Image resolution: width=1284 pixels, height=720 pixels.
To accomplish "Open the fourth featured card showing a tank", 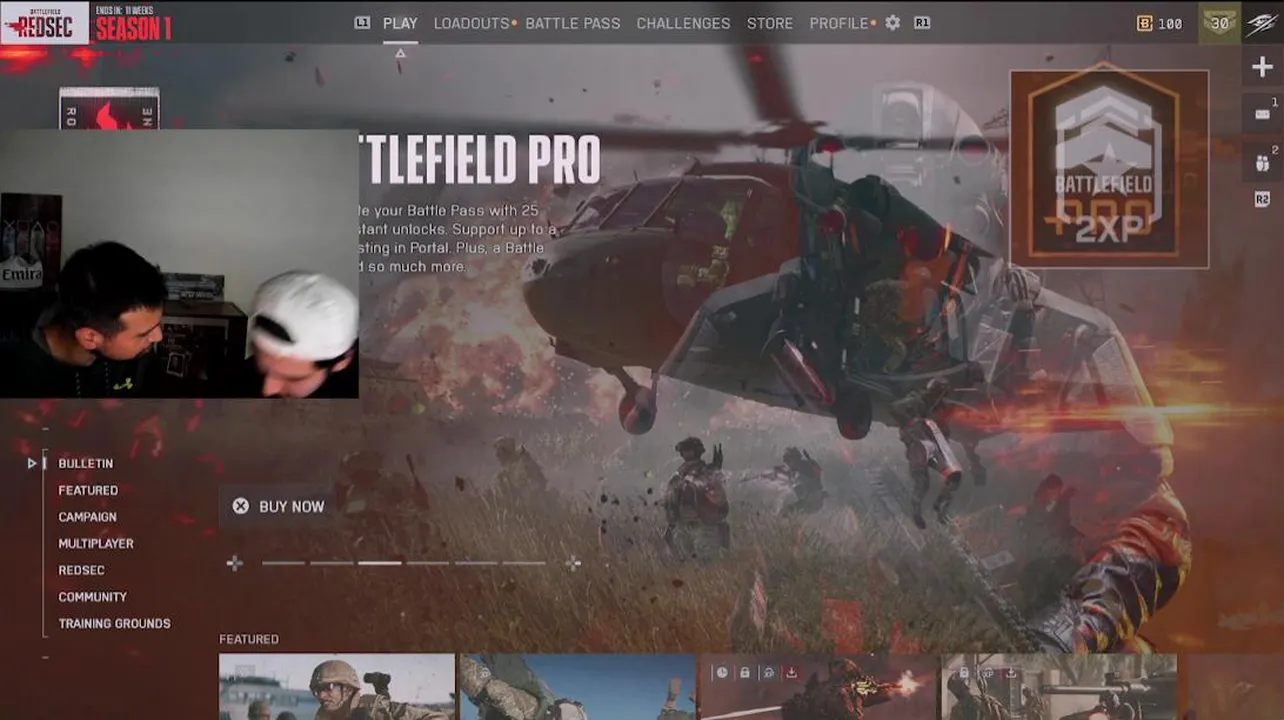I will pos(1059,687).
